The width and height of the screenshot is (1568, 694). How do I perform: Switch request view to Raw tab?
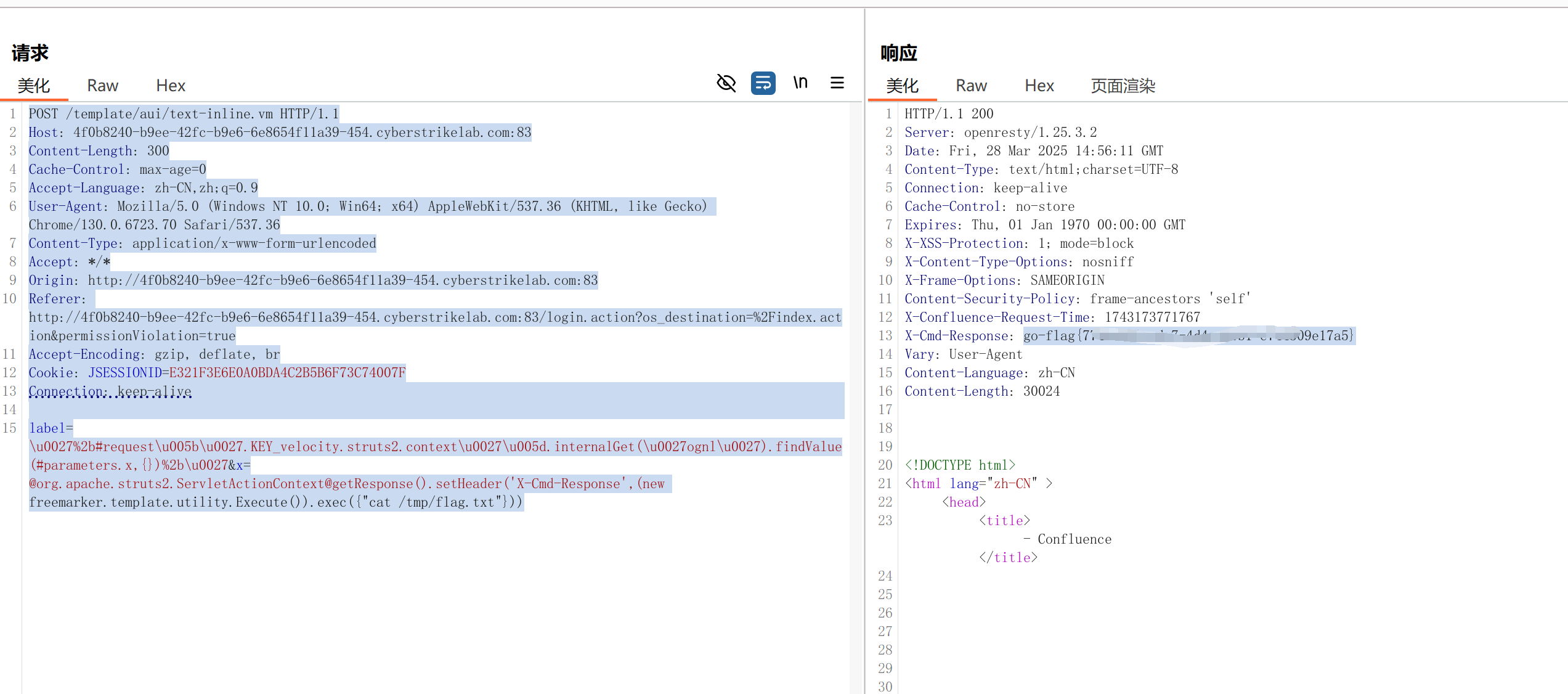coord(102,86)
